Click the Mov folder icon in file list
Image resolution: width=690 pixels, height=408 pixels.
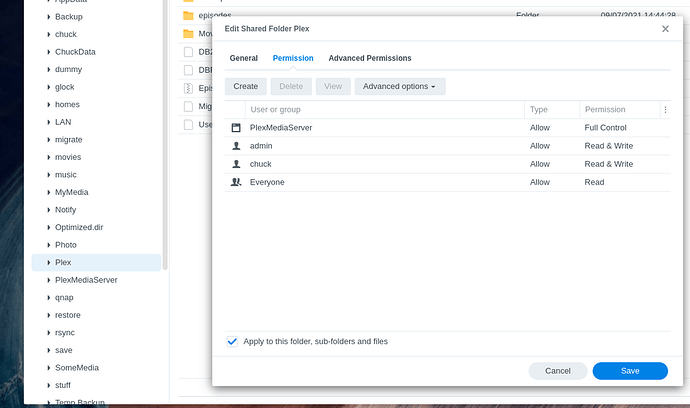[x=188, y=33]
